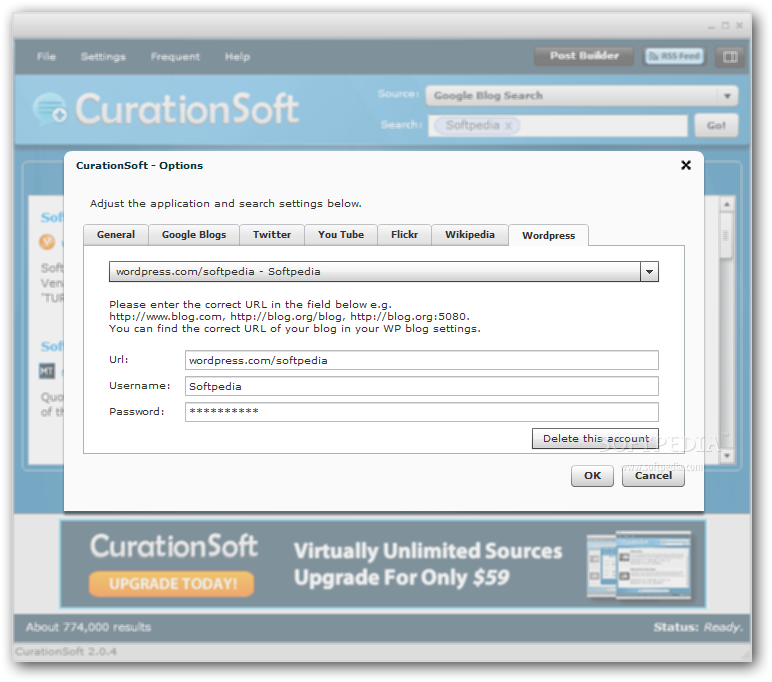The height and width of the screenshot is (682, 772).
Task: Switch to the General tab
Action: (116, 234)
